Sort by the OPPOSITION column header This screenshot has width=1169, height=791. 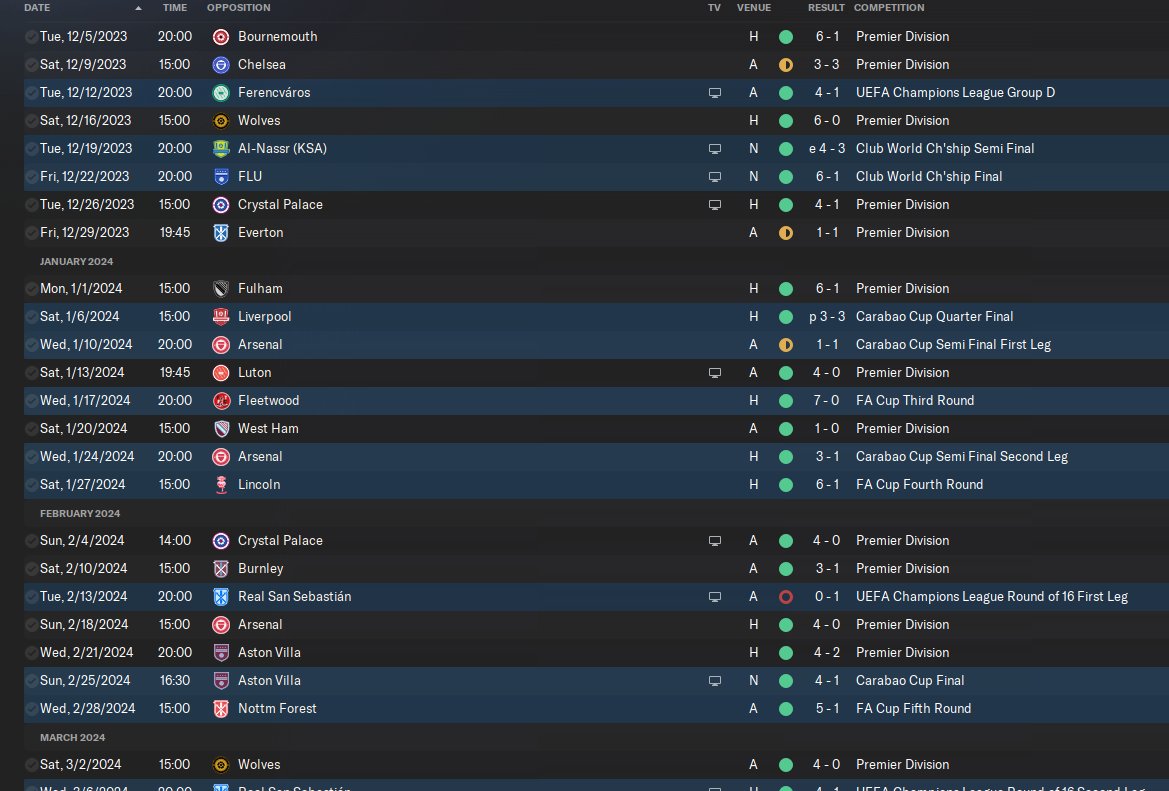click(x=239, y=7)
